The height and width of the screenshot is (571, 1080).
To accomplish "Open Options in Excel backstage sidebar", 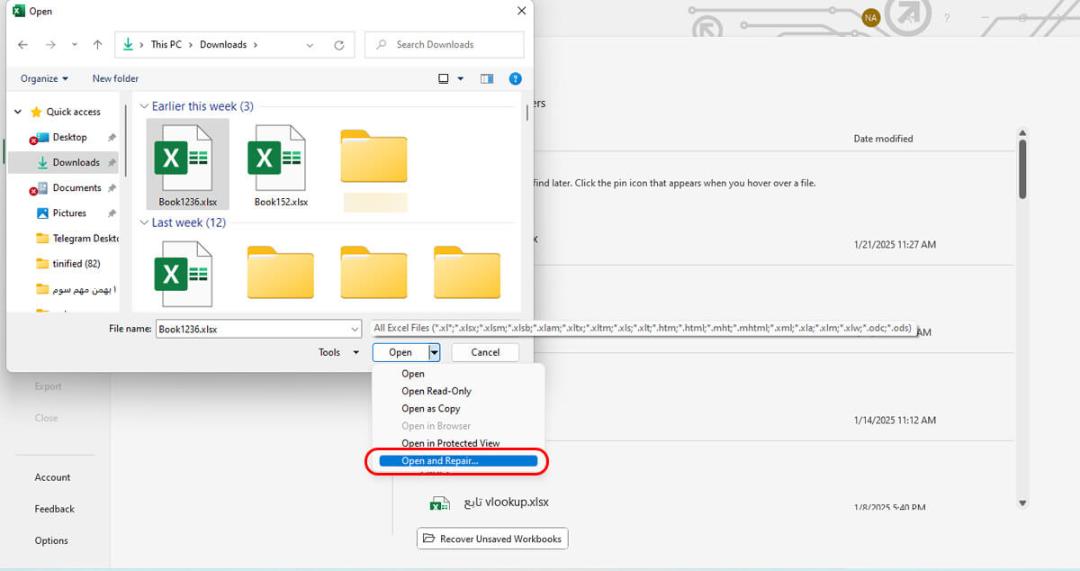I will (x=51, y=541).
